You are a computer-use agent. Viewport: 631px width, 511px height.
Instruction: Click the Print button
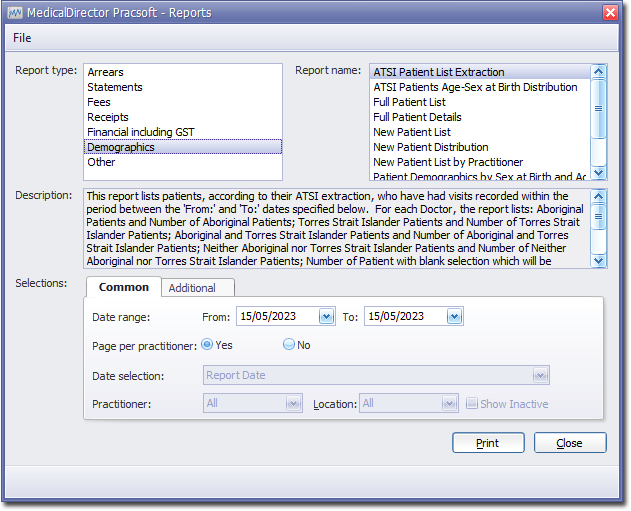(488, 443)
